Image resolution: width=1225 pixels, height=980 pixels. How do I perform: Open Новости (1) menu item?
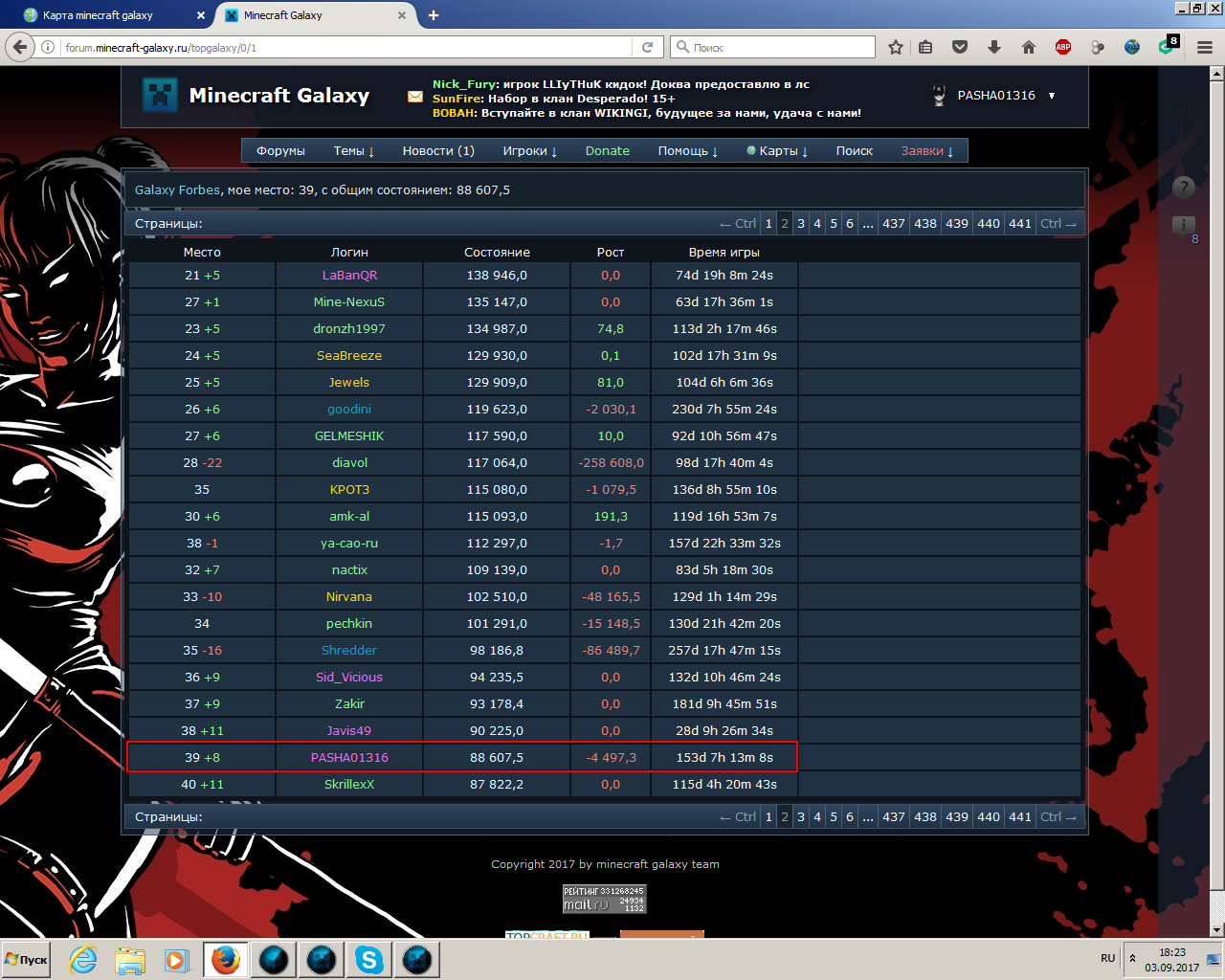[x=438, y=151]
